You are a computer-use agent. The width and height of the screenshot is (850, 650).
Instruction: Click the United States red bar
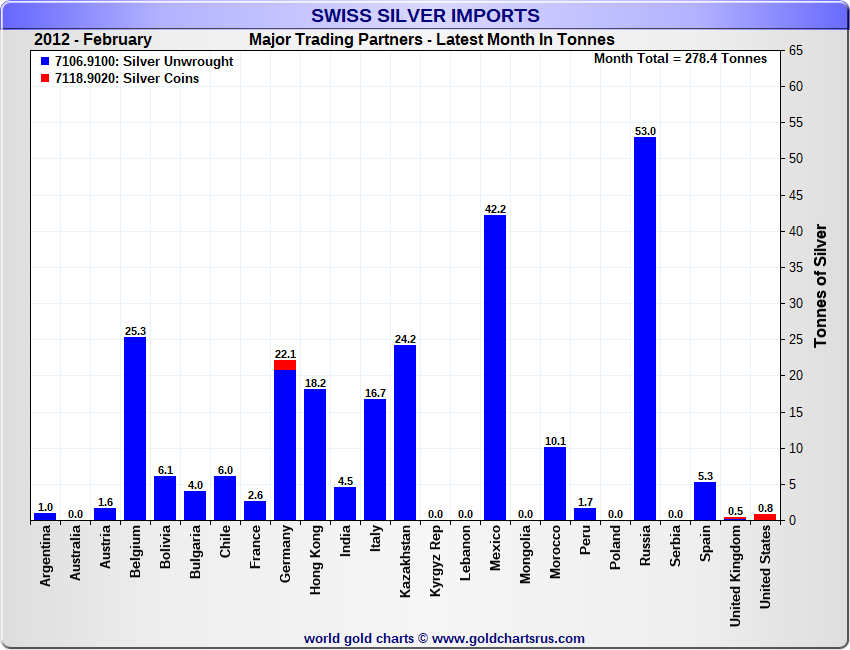point(765,517)
